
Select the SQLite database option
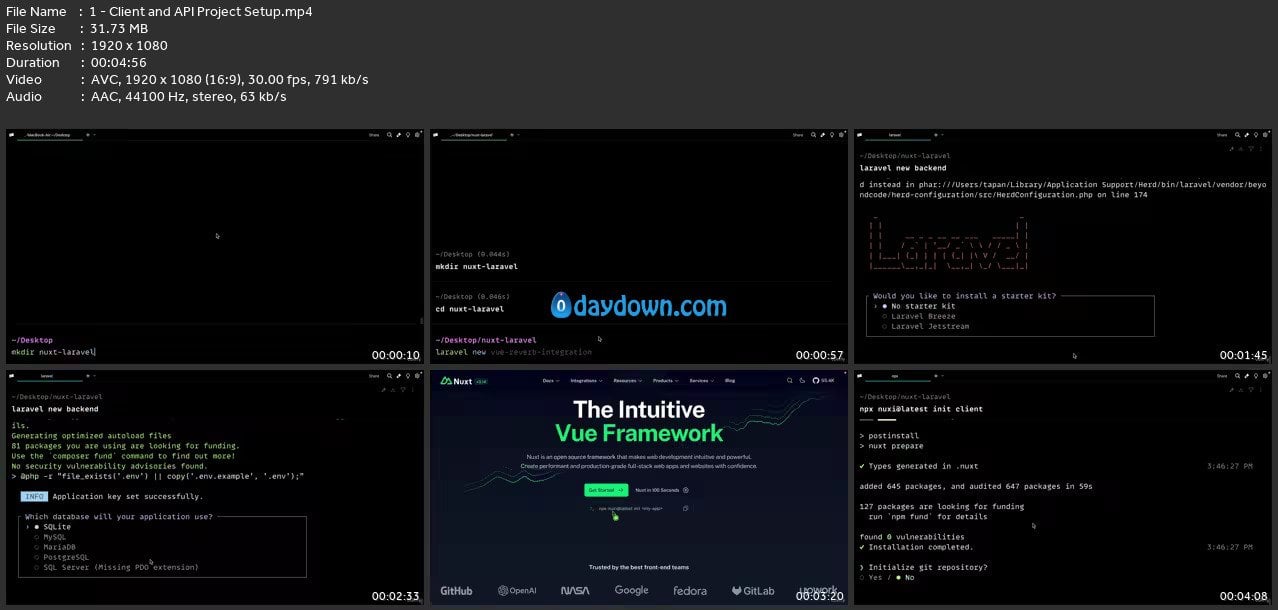pos(51,526)
